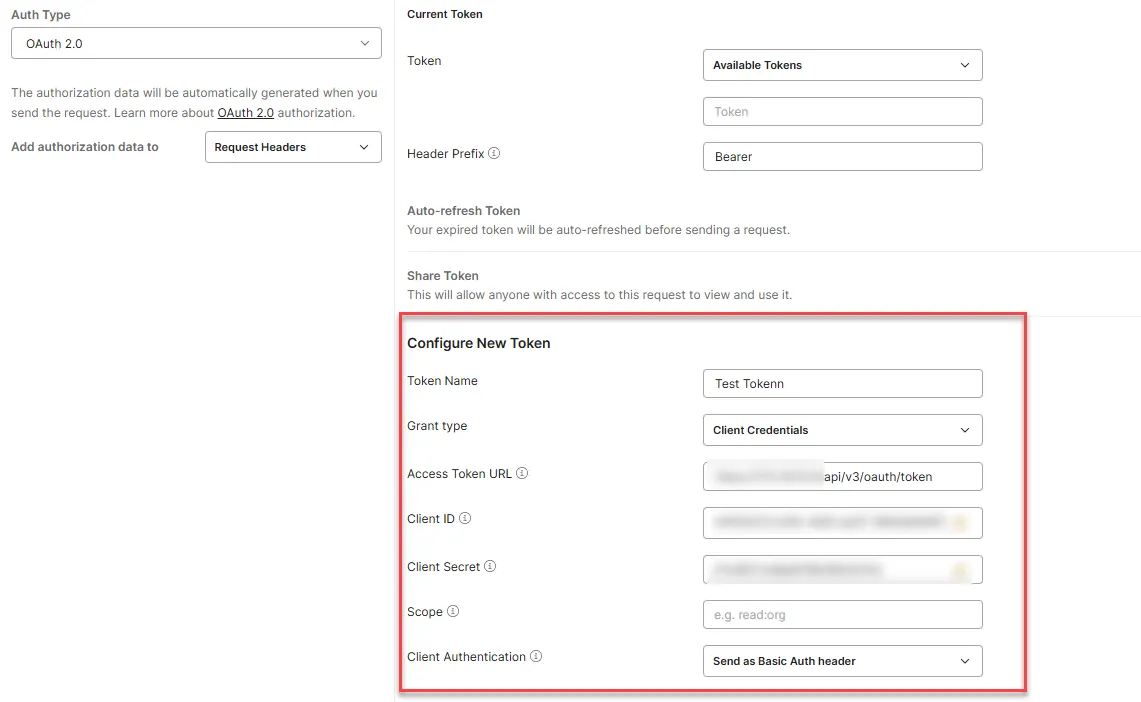Open the Auth Type OAuth 2.0 dropdown
This screenshot has width=1141, height=702.
(196, 43)
